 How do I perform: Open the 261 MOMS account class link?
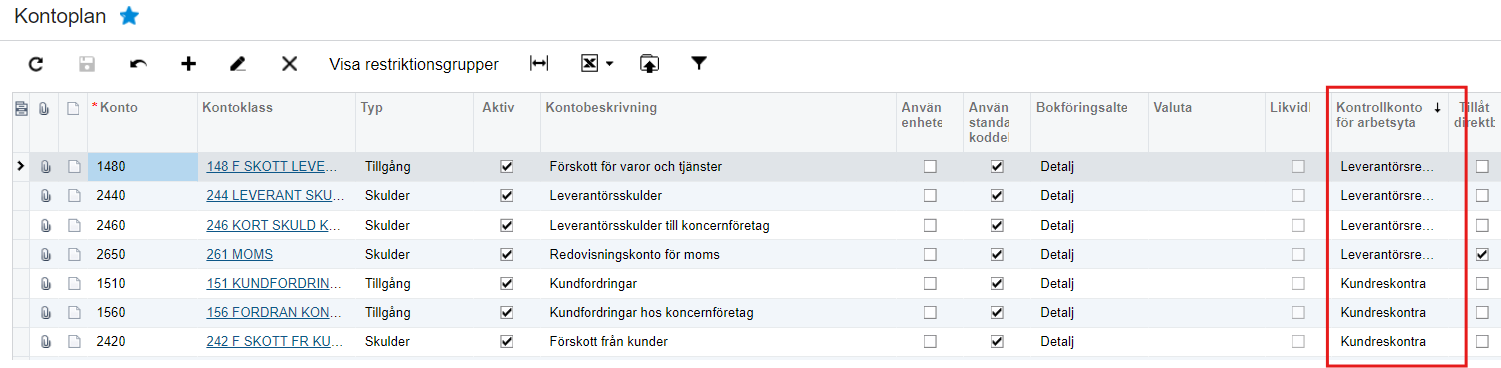[x=240, y=255]
